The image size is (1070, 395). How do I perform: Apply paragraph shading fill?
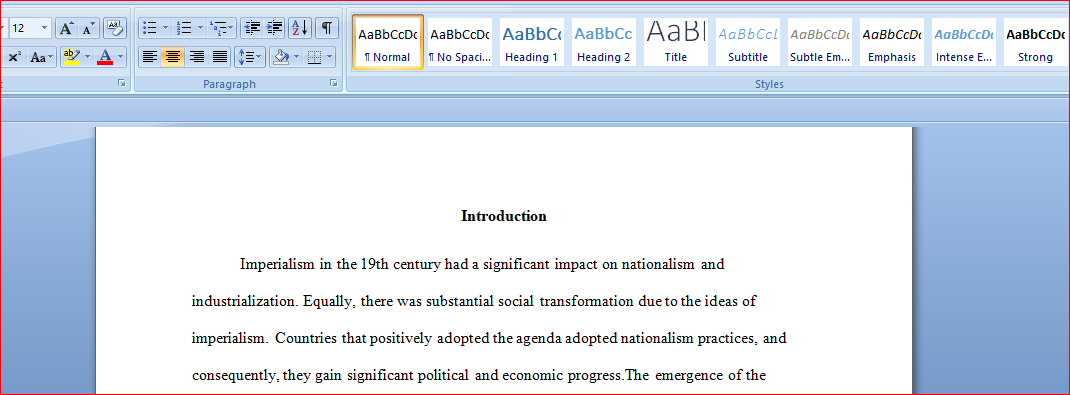[280, 57]
